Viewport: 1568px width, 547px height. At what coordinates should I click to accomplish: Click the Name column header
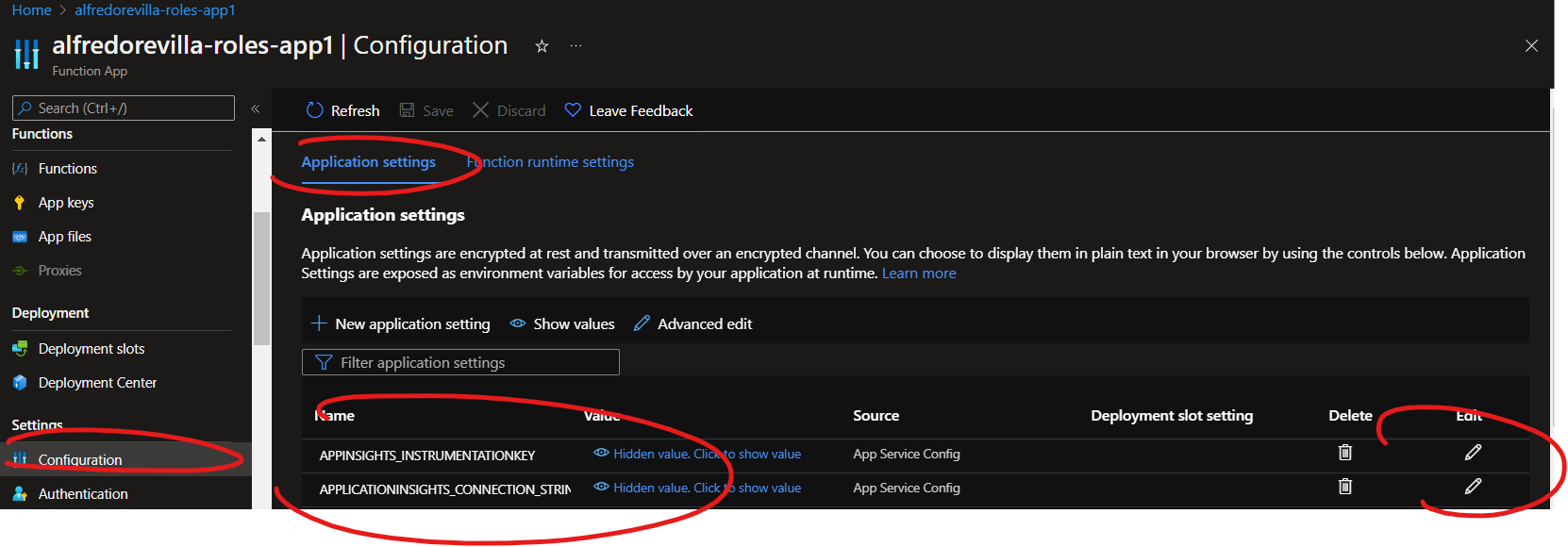point(334,416)
